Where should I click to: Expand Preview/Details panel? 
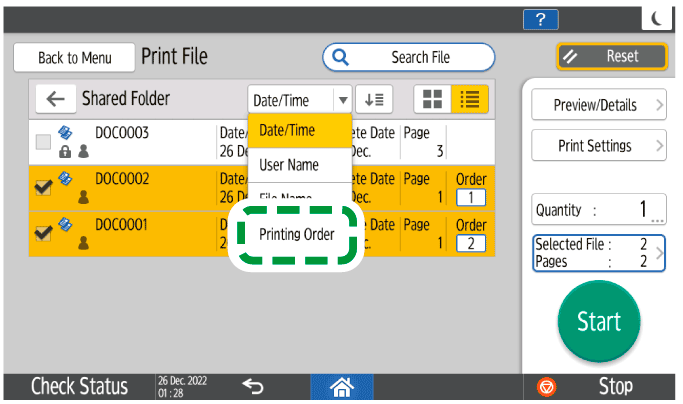click(597, 103)
